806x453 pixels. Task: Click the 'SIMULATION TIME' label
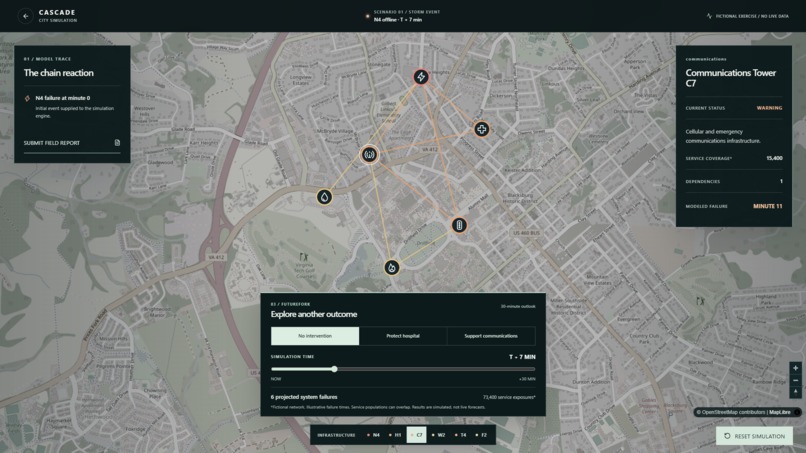tap(292, 356)
